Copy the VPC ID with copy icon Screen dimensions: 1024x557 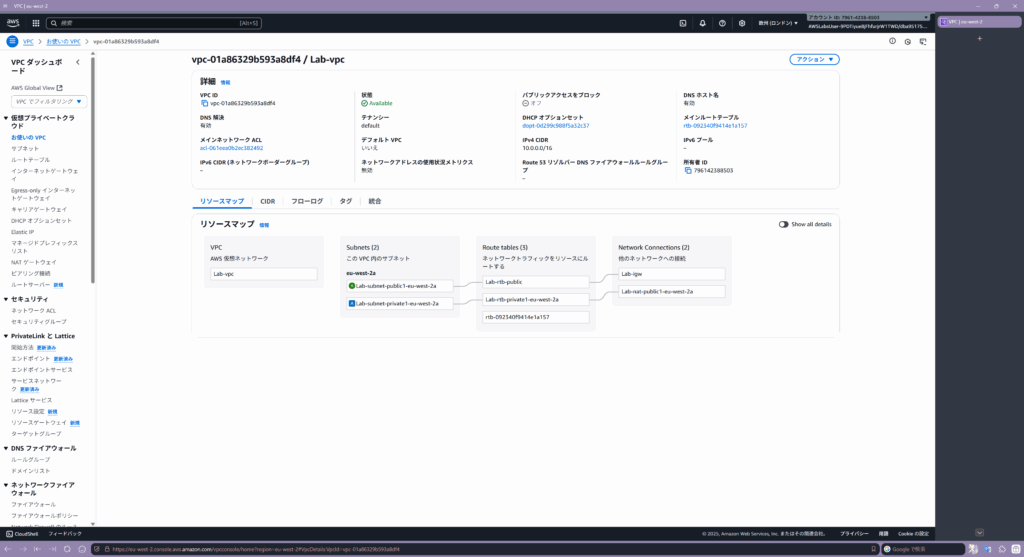(x=204, y=103)
